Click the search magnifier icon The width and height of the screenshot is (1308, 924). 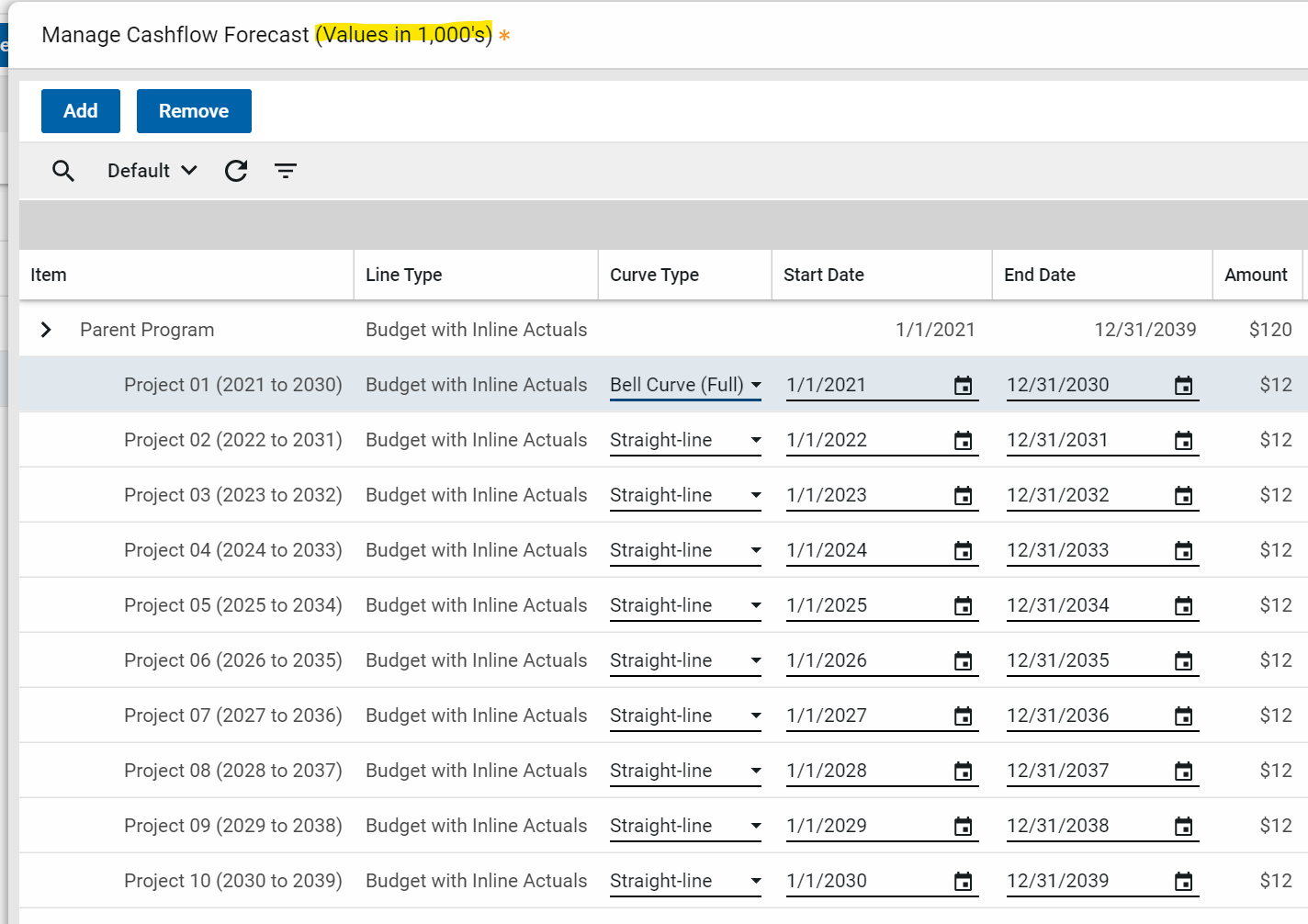tap(63, 171)
